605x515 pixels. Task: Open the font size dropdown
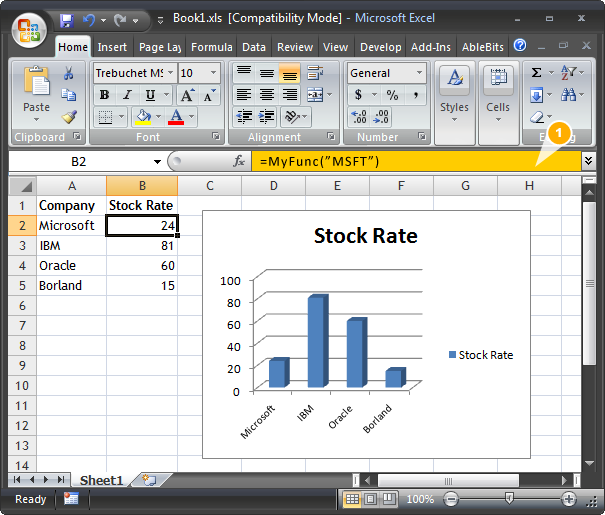213,73
